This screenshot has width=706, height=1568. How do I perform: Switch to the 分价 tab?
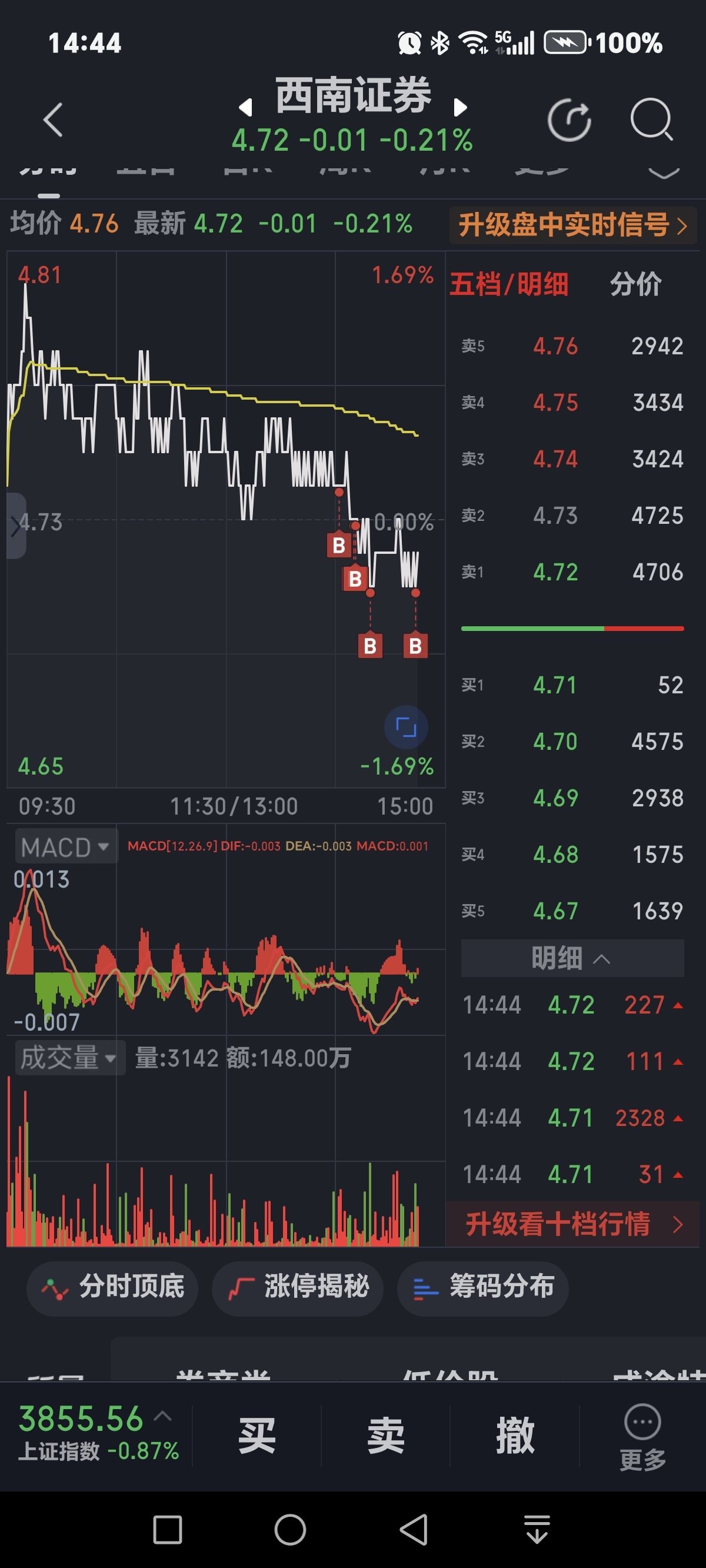coord(635,284)
